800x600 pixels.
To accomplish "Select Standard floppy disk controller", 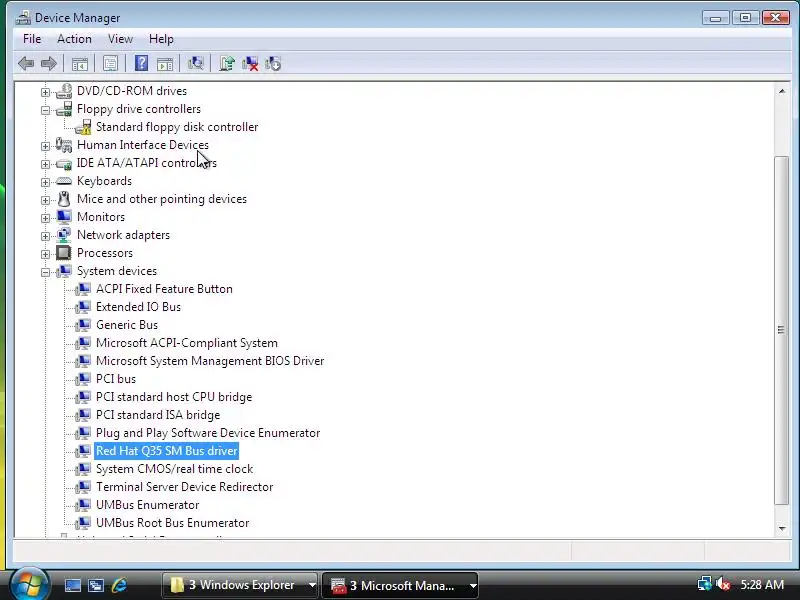I will 177,127.
